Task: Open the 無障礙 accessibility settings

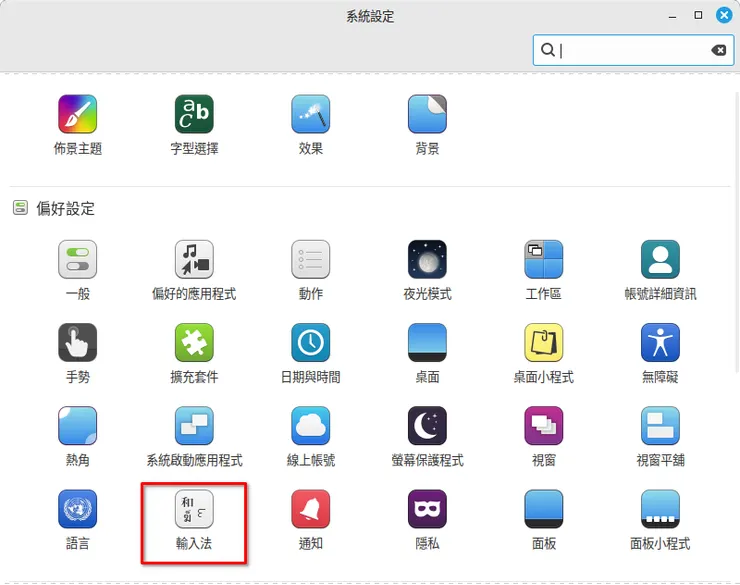Action: [x=660, y=353]
